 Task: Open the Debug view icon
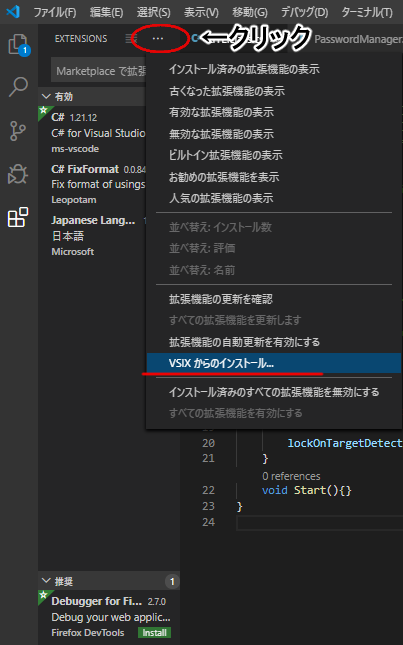[x=19, y=174]
